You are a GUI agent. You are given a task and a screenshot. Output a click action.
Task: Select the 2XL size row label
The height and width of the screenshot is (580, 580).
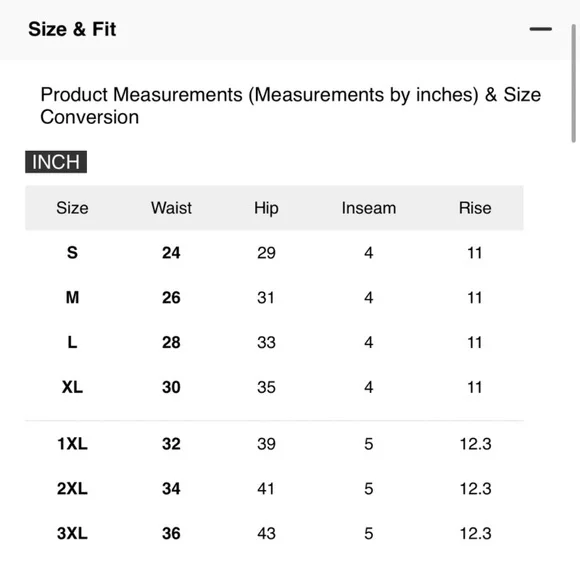pos(72,489)
